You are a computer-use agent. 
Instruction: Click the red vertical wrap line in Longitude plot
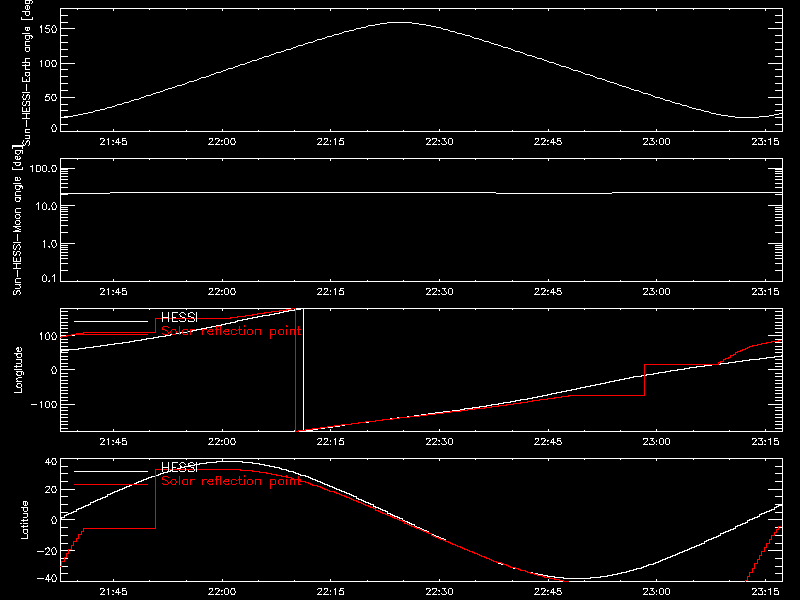[x=296, y=370]
